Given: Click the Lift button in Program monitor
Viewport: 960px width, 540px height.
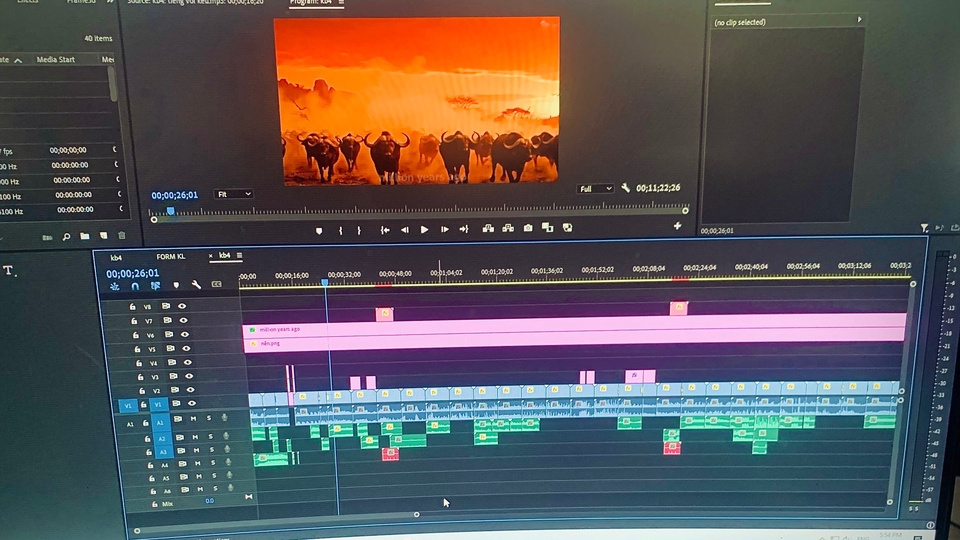Looking at the screenshot, I should (488, 229).
